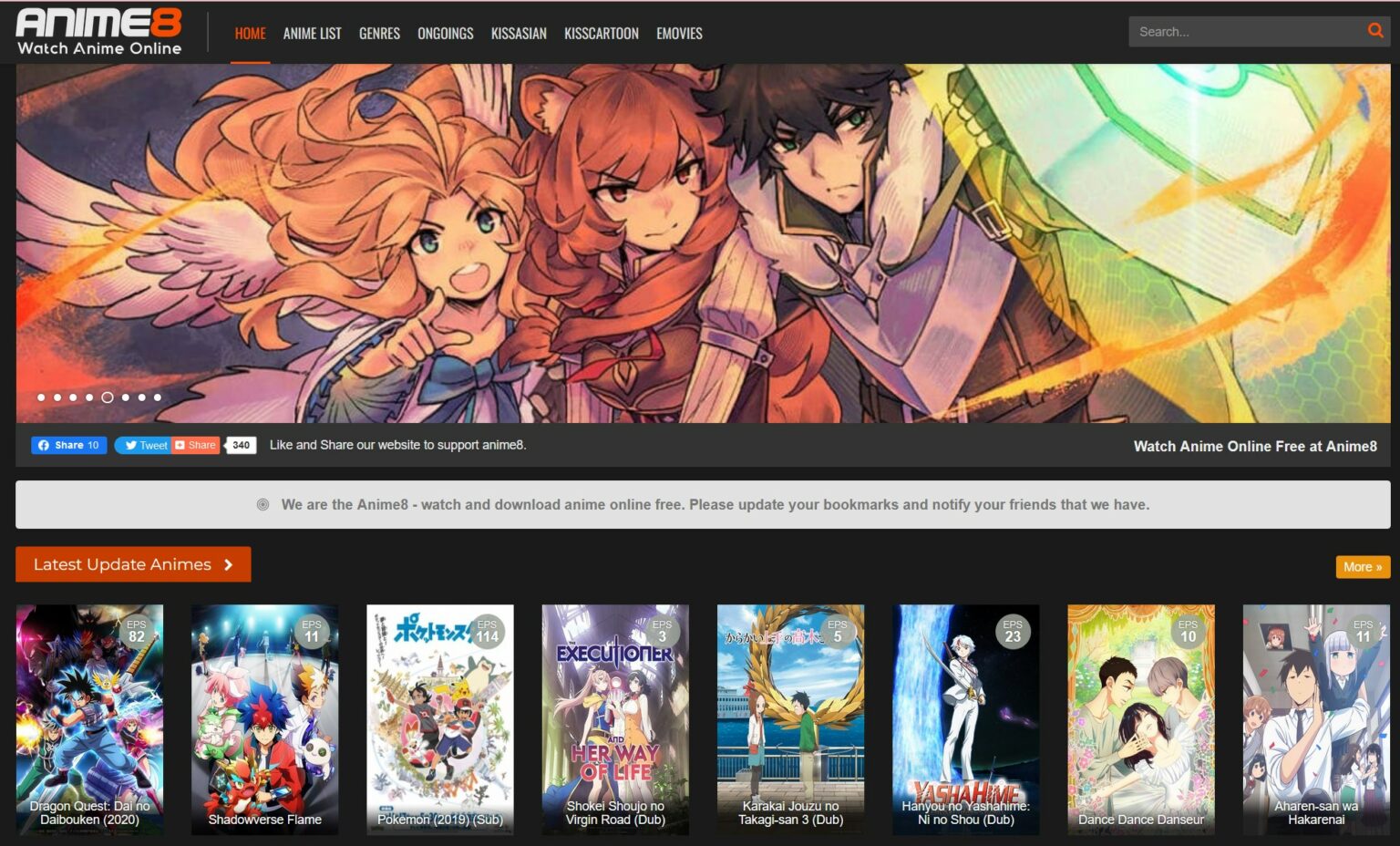Click 'Like and Share our website' text
The width and height of the screenshot is (1400, 846).
(397, 445)
